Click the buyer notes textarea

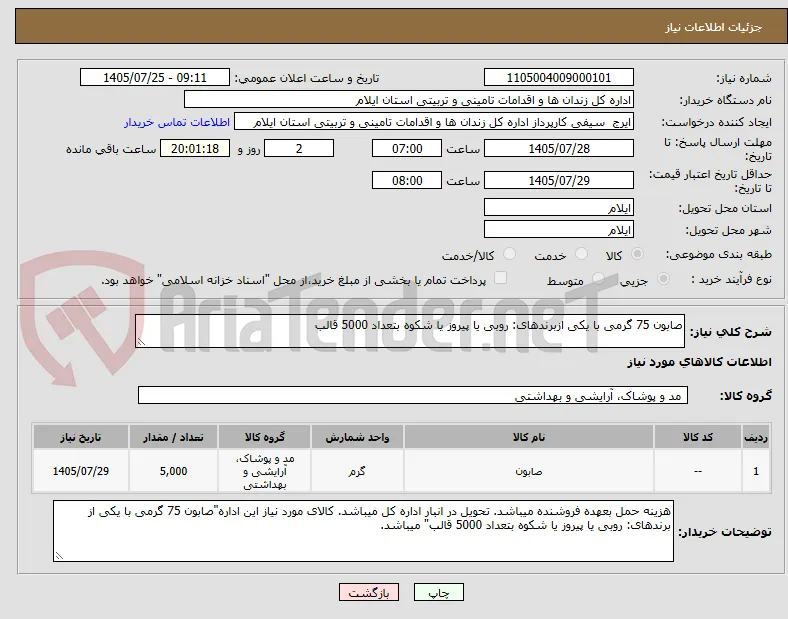click(x=363, y=531)
